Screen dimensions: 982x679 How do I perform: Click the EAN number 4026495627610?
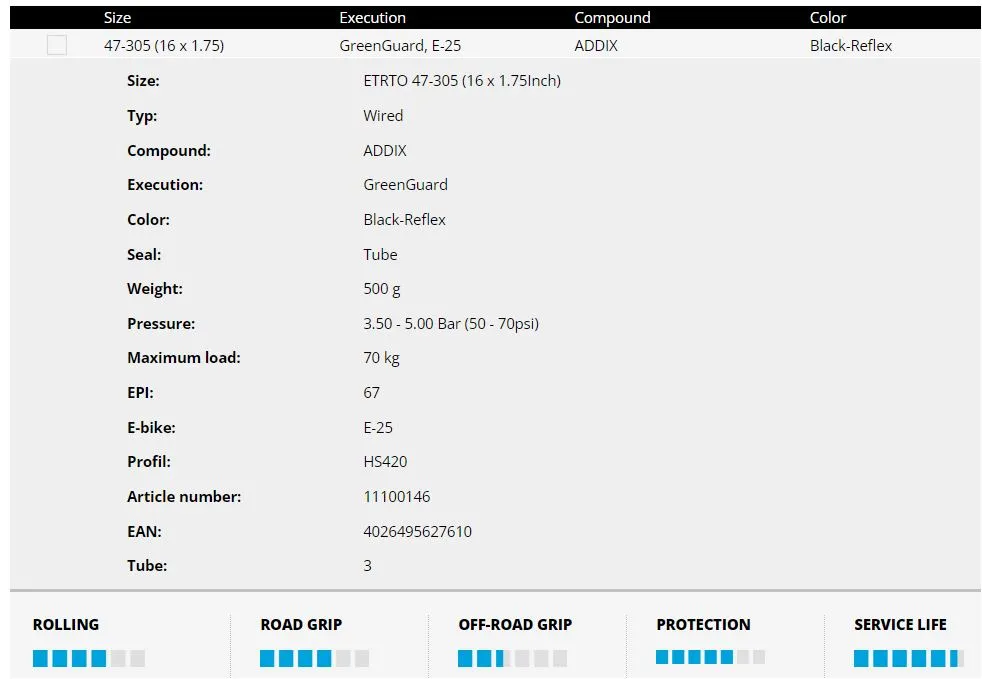417,532
